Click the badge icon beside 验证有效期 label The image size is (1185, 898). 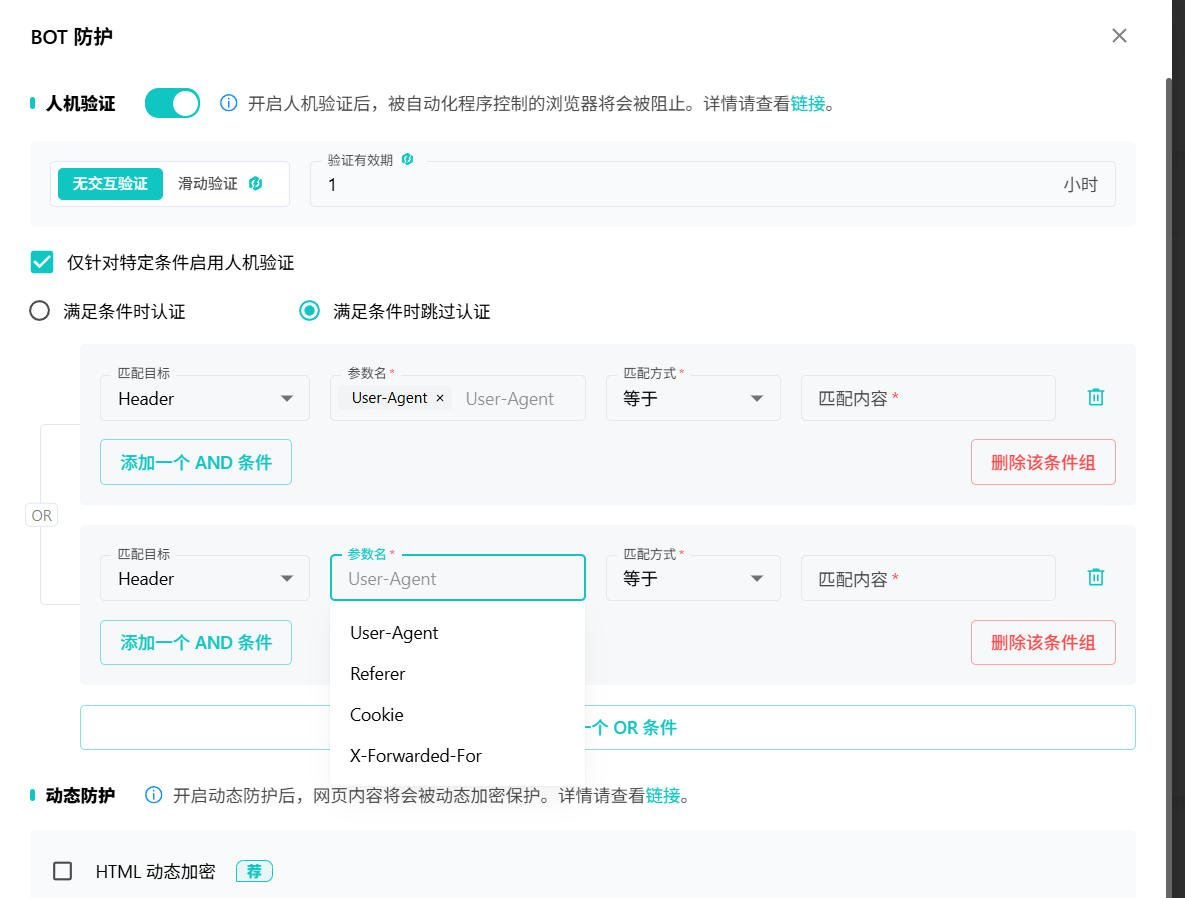pyautogui.click(x=407, y=159)
